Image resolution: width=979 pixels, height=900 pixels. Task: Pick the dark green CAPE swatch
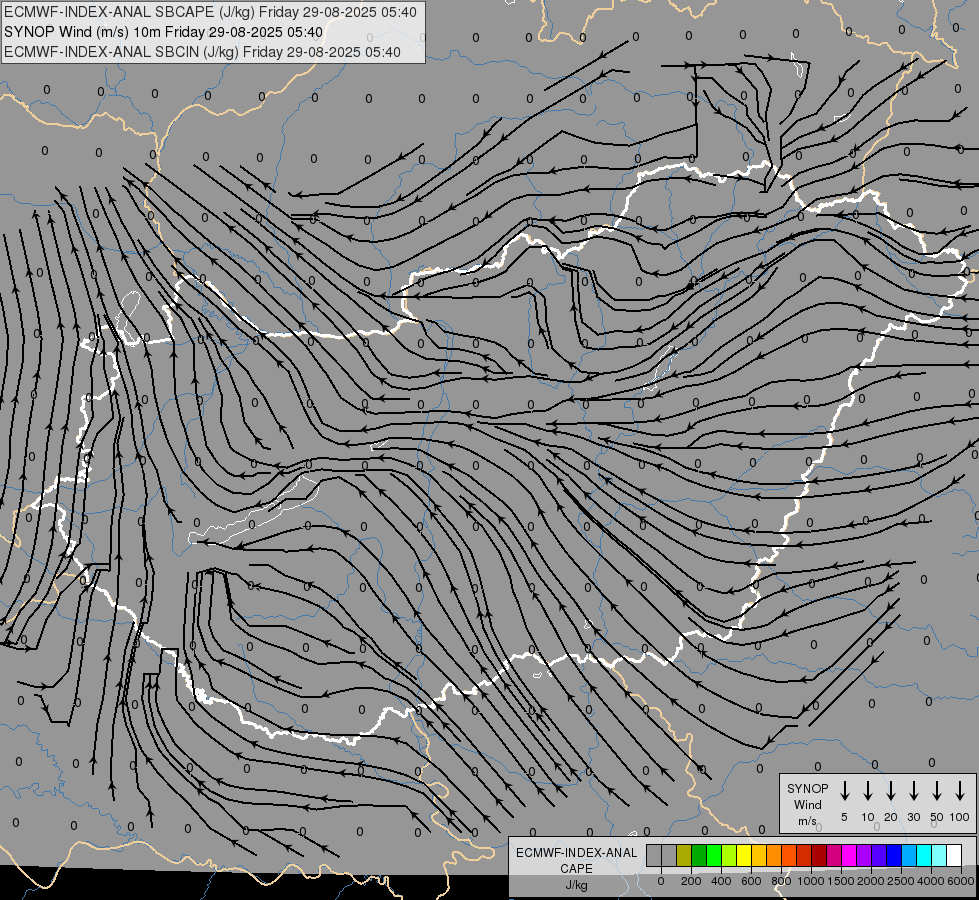point(699,855)
